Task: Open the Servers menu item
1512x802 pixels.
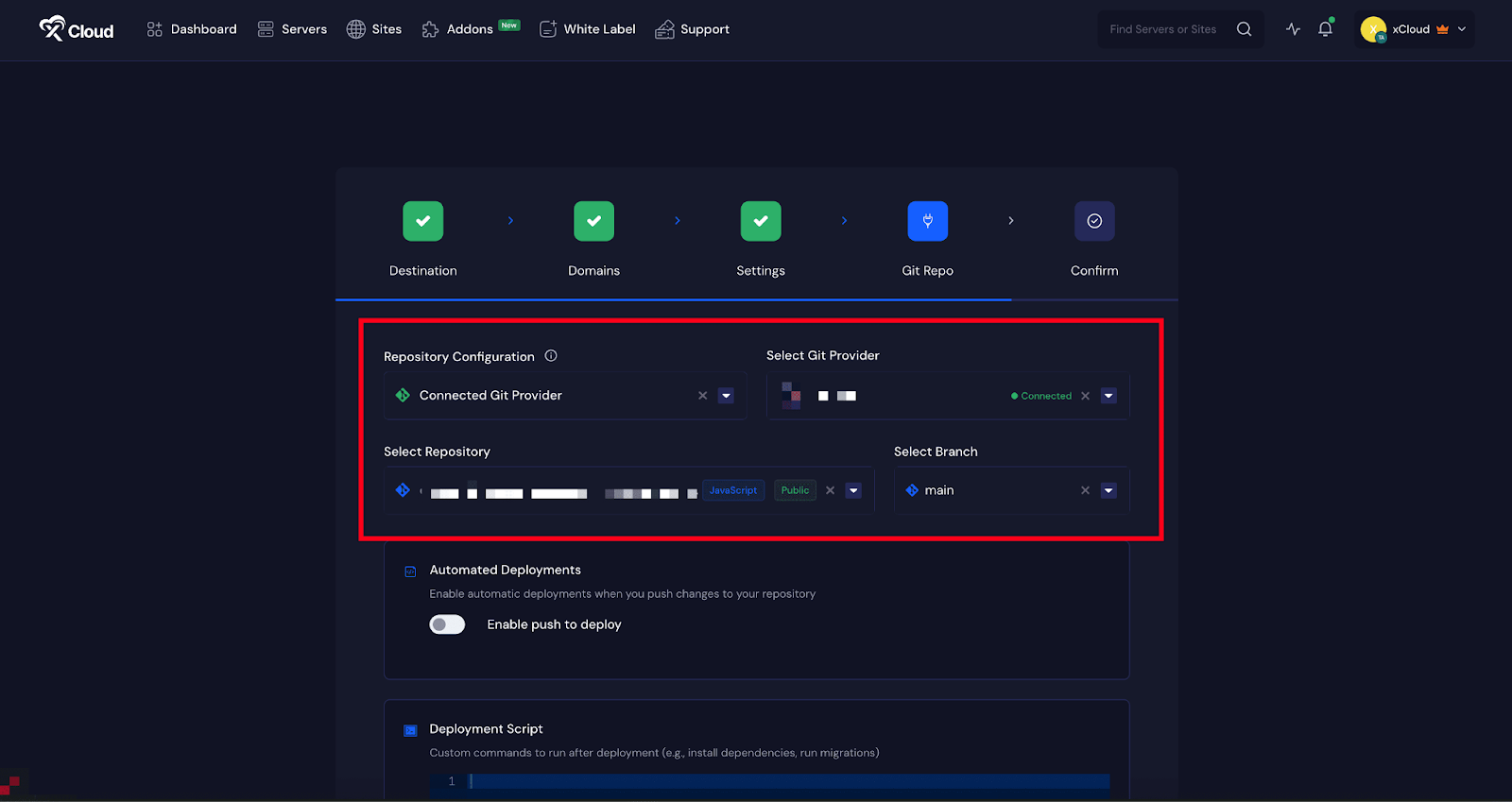Action: (x=292, y=29)
